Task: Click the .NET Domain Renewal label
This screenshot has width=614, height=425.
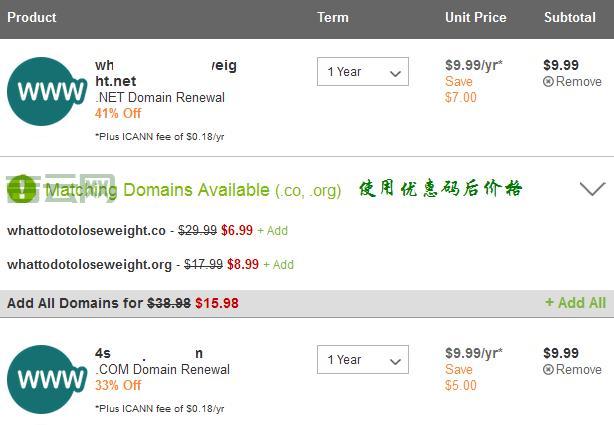Action: coord(160,98)
